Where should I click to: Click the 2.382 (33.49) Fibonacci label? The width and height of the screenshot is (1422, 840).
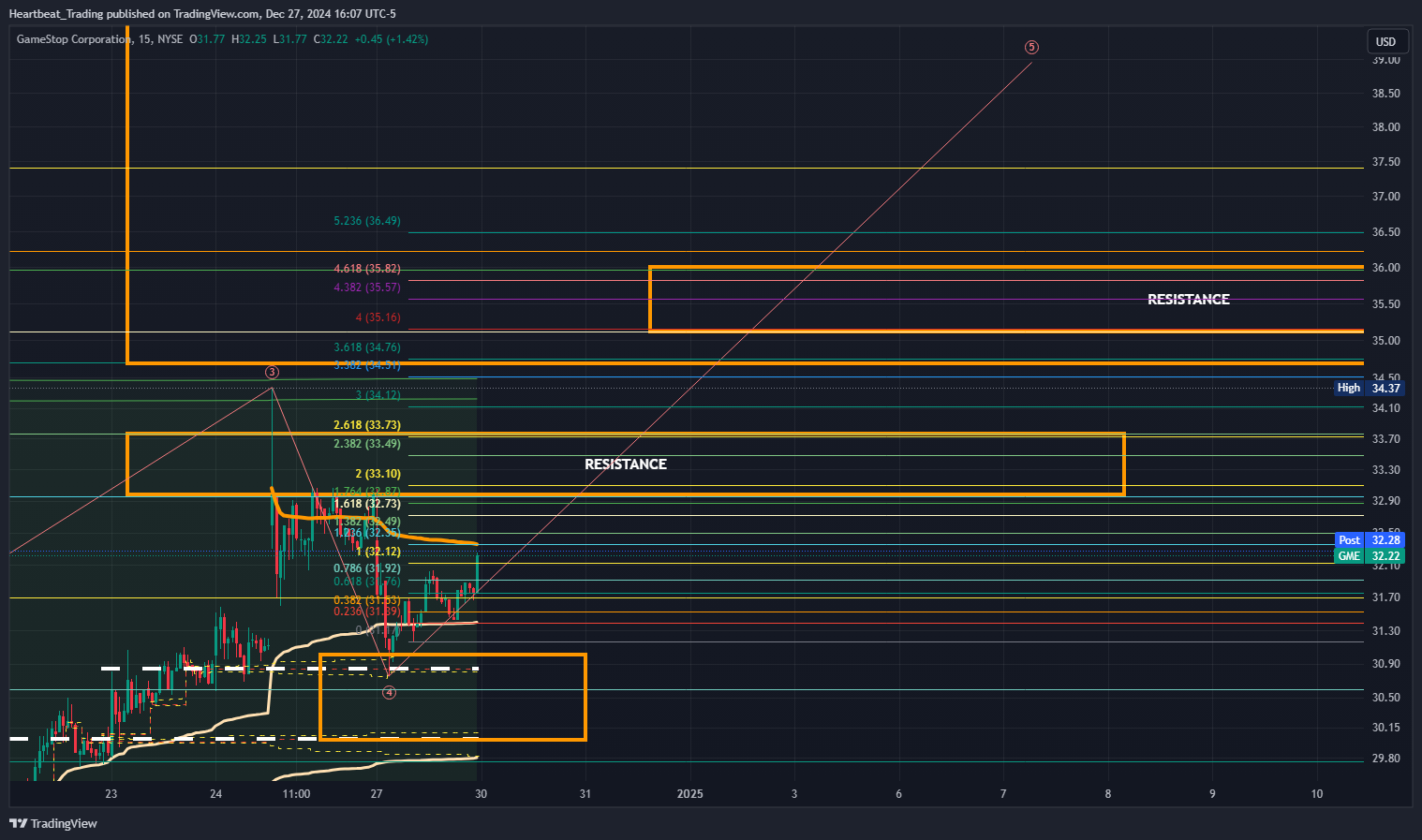tap(367, 444)
